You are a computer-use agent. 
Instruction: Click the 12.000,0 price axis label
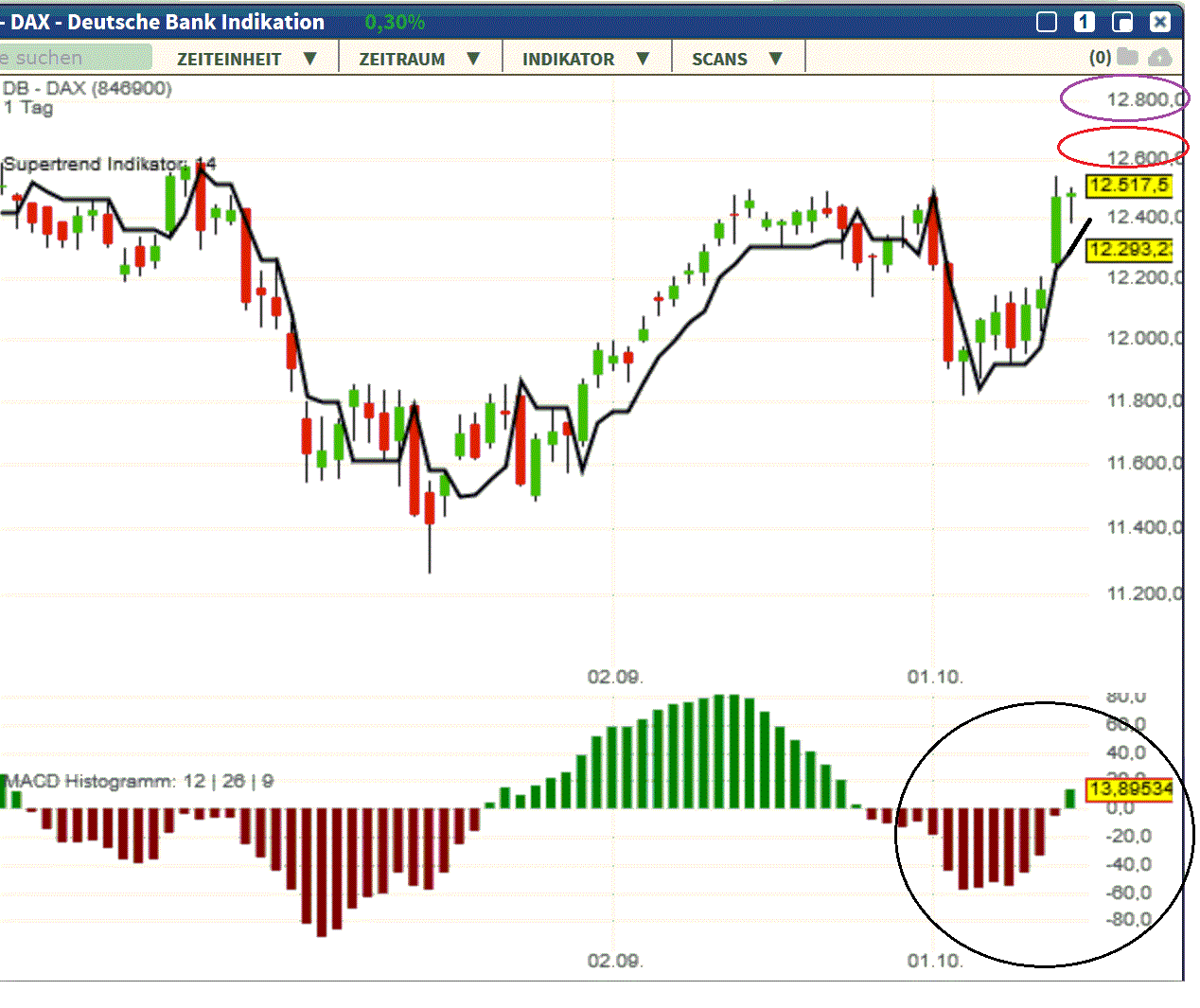coord(1144,338)
